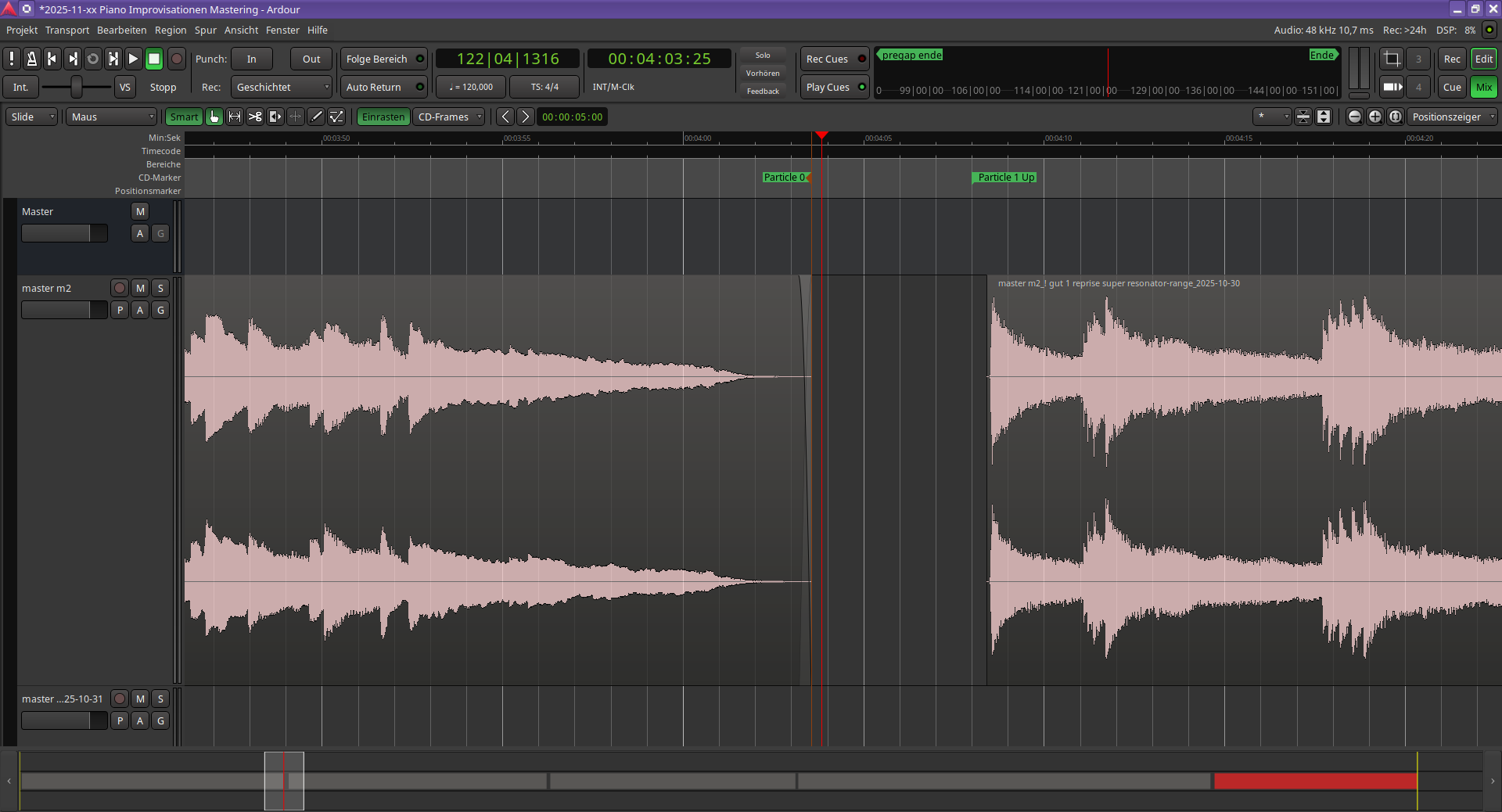1502x812 pixels.
Task: Open the Transport menu
Action: point(67,30)
